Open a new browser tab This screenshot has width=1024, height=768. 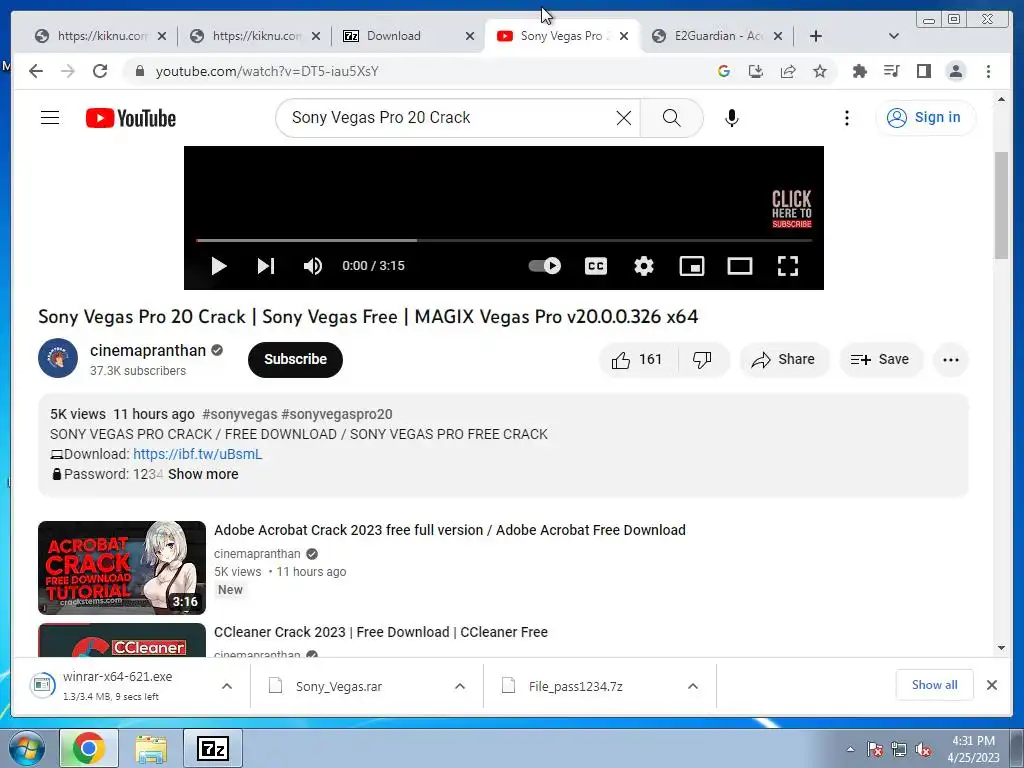(x=816, y=36)
